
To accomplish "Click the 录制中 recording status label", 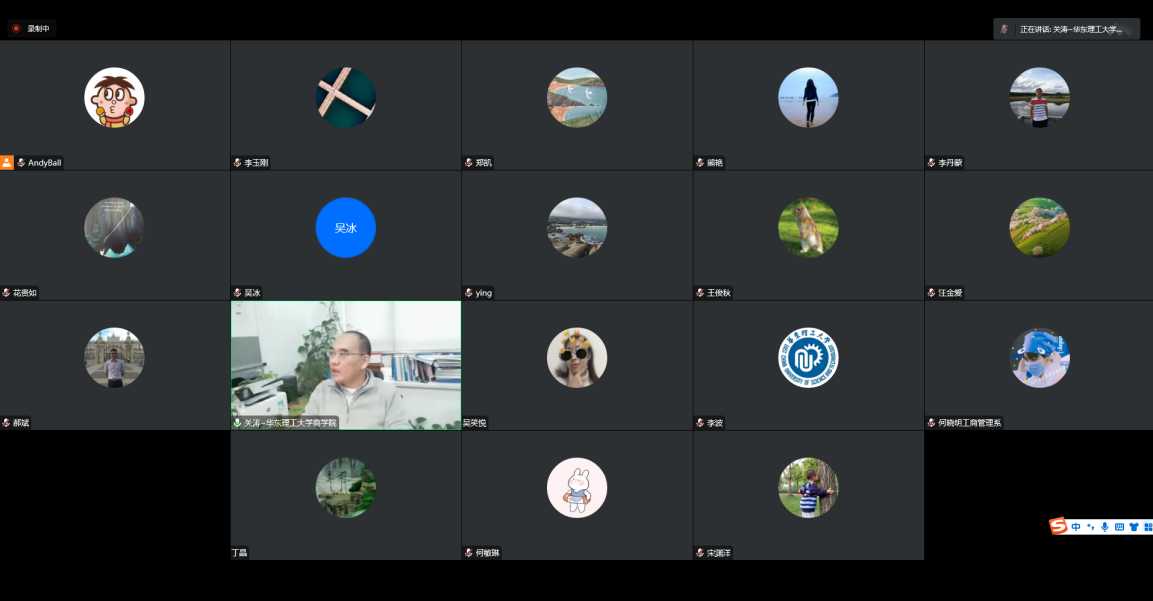I will click(x=38, y=29).
